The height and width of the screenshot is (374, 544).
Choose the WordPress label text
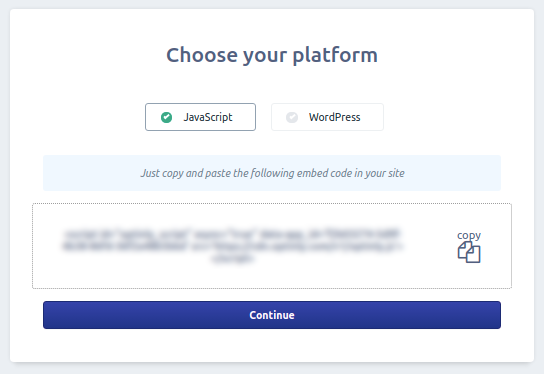334,117
